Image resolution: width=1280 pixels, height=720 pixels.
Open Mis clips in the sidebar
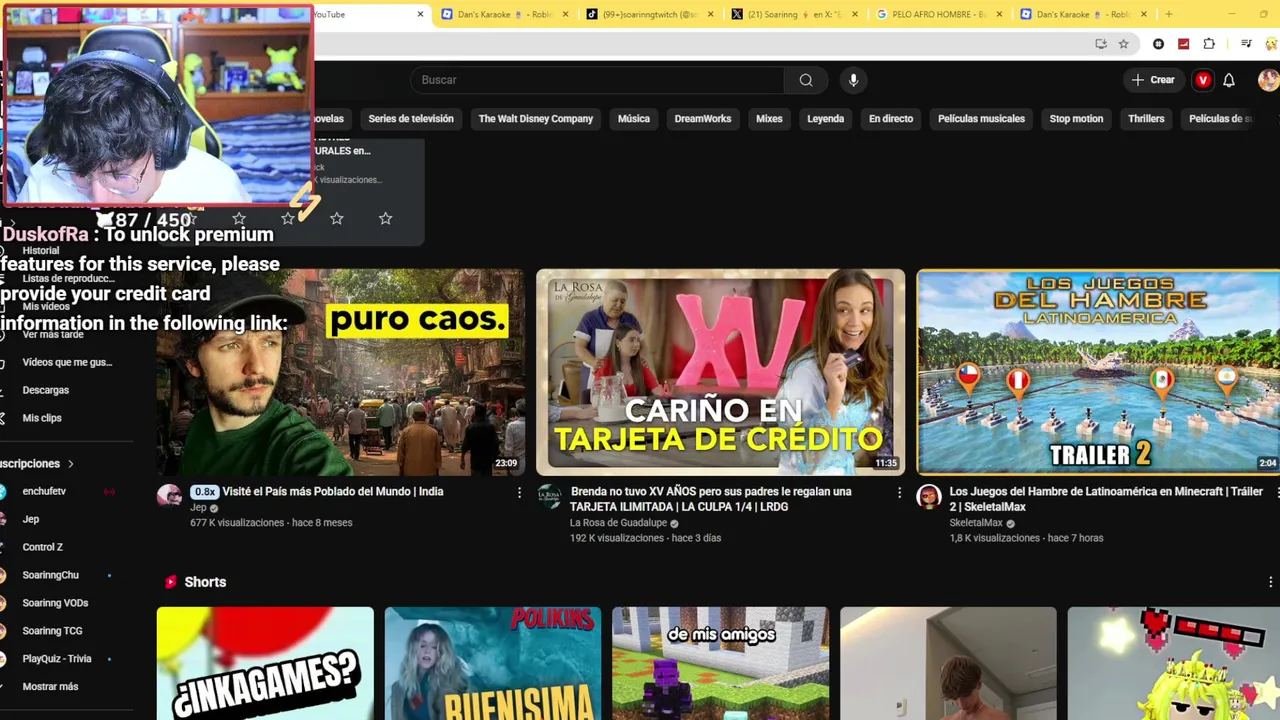tap(42, 418)
